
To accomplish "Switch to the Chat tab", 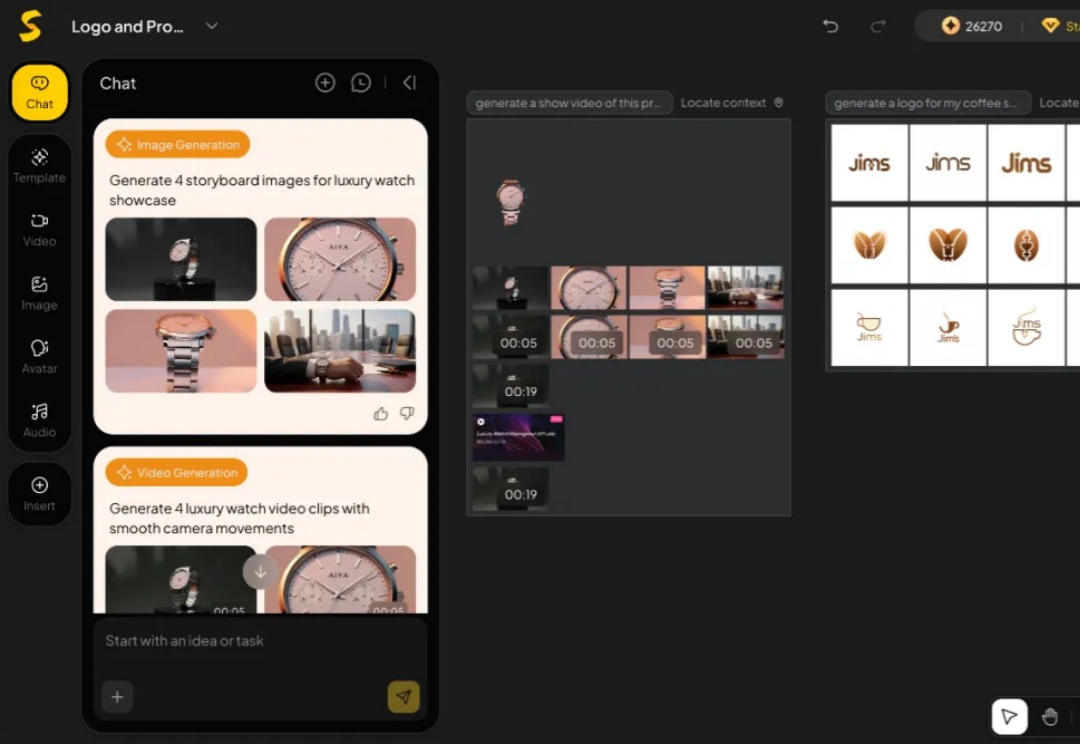I will pos(40,92).
